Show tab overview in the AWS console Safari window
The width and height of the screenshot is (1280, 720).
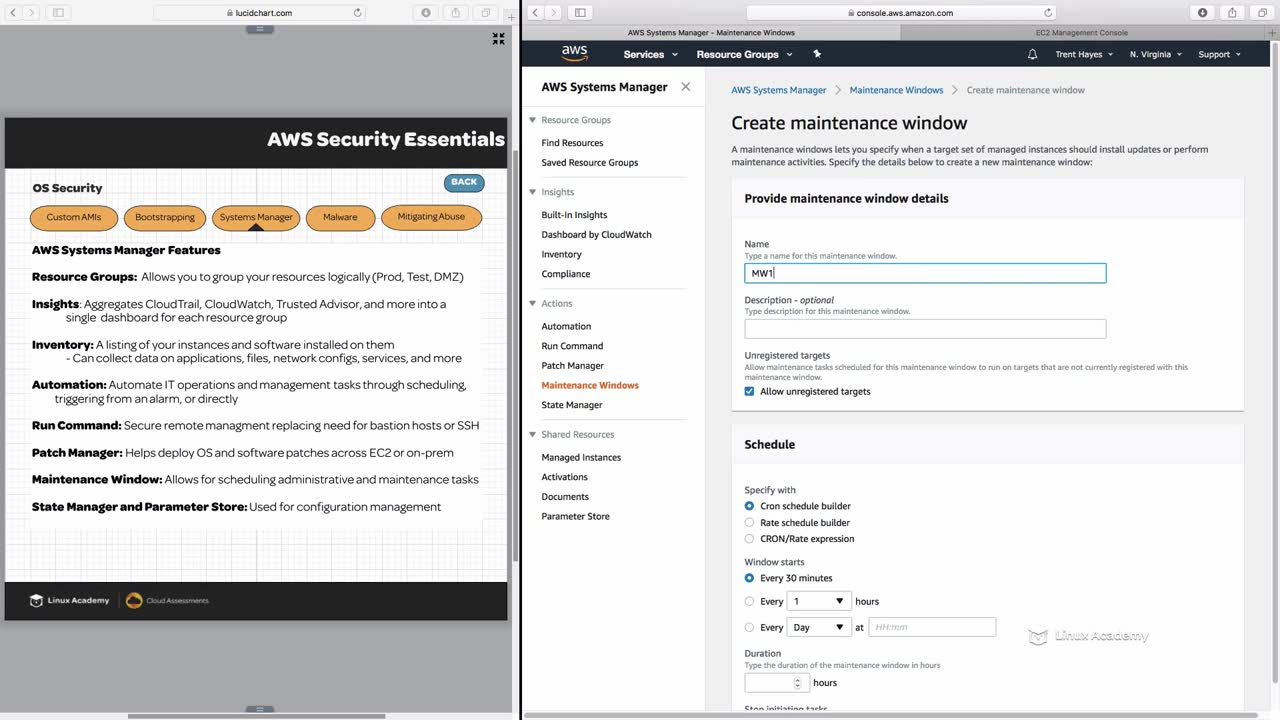1262,13
